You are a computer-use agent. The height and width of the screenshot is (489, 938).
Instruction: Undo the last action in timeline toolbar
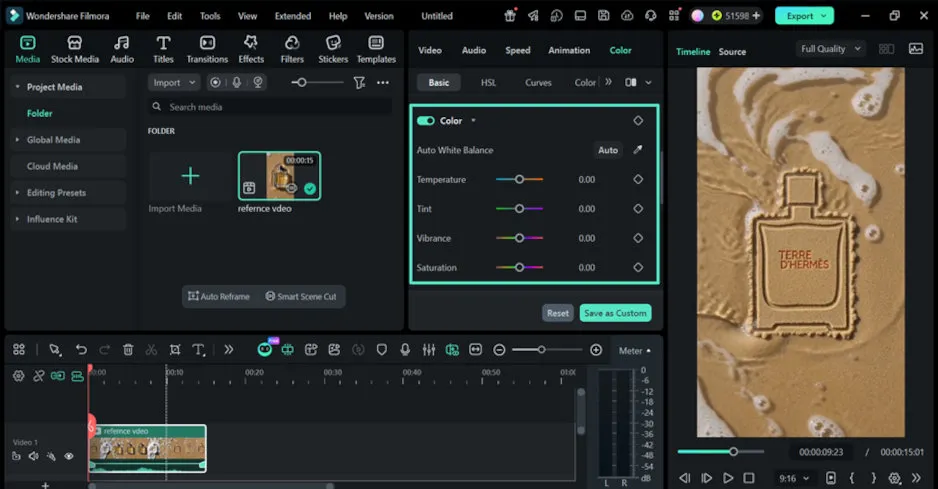[81, 350]
